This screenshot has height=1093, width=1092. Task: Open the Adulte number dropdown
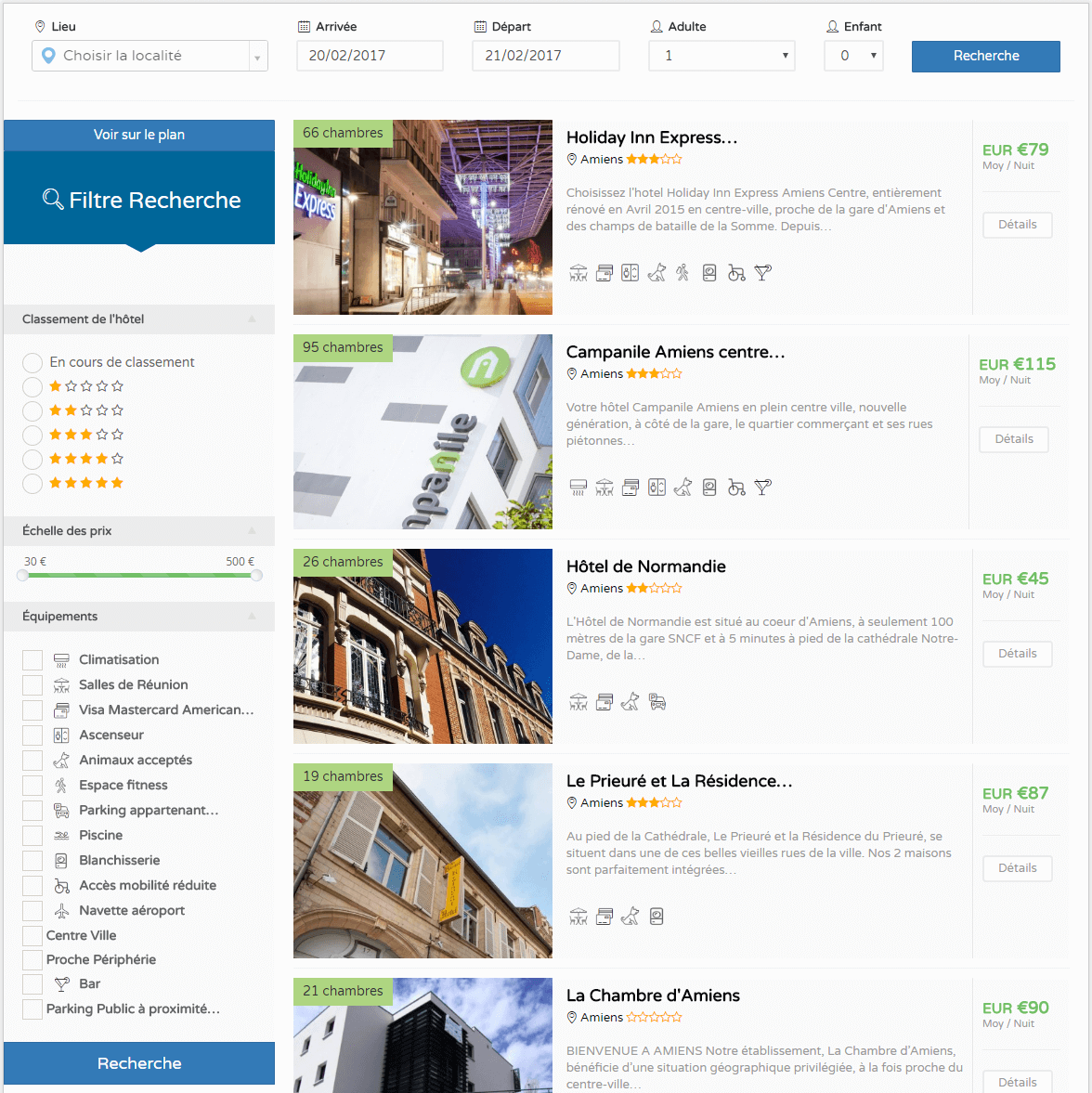tap(721, 56)
